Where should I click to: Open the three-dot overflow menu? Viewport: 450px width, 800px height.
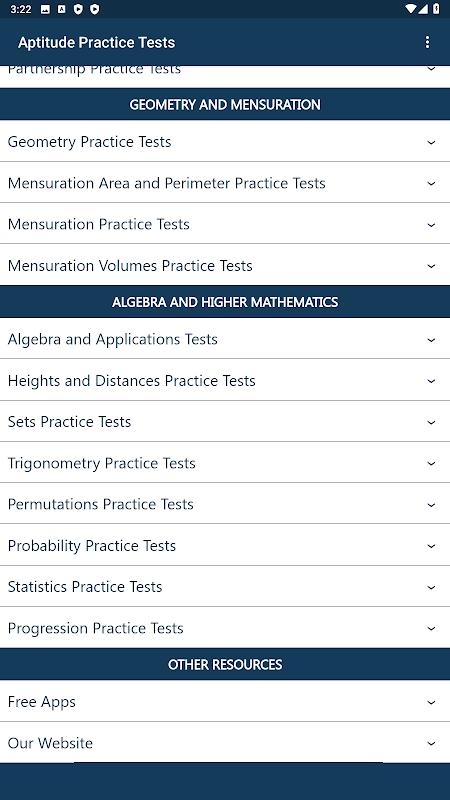point(428,42)
